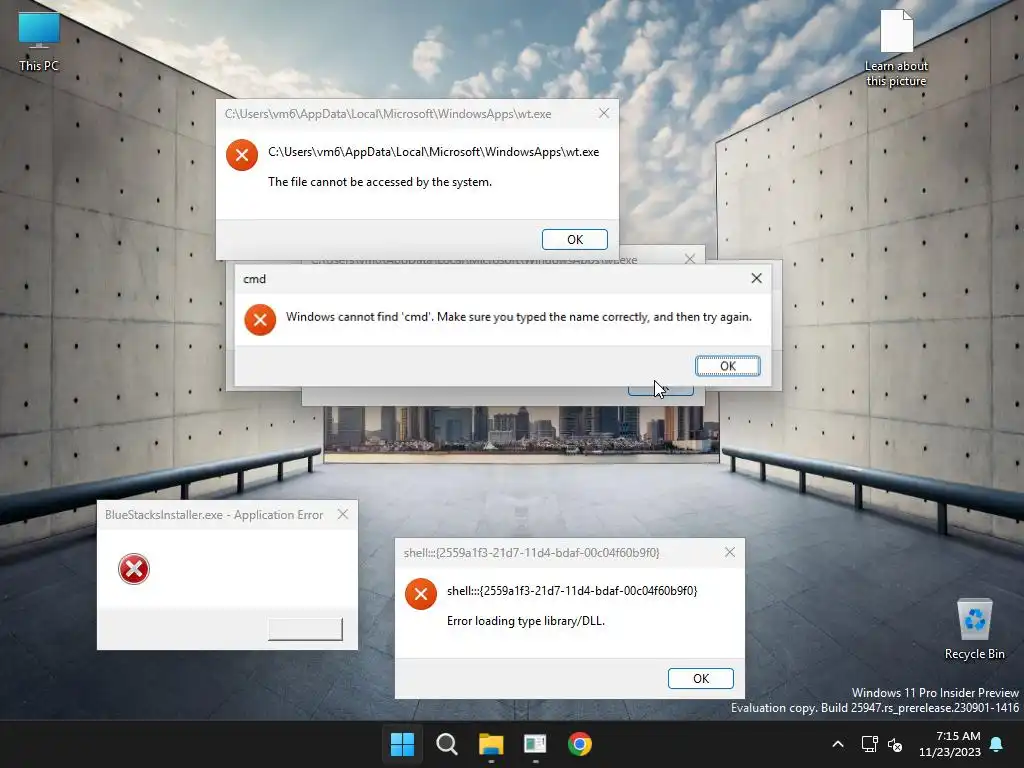The image size is (1024, 768).
Task: Close the BlueStacksInstaller Application Error dialog
Action: point(343,515)
